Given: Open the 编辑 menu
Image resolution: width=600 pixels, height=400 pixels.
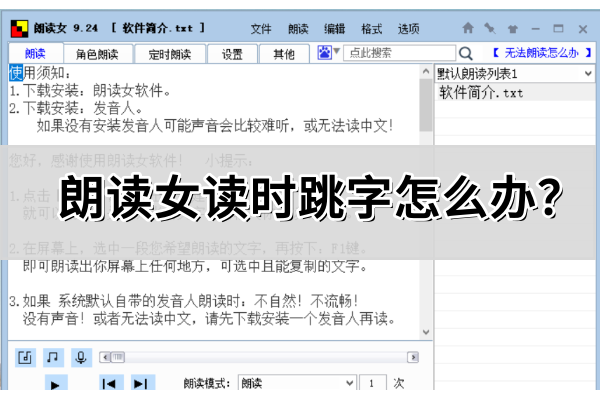Looking at the screenshot, I should [335, 29].
